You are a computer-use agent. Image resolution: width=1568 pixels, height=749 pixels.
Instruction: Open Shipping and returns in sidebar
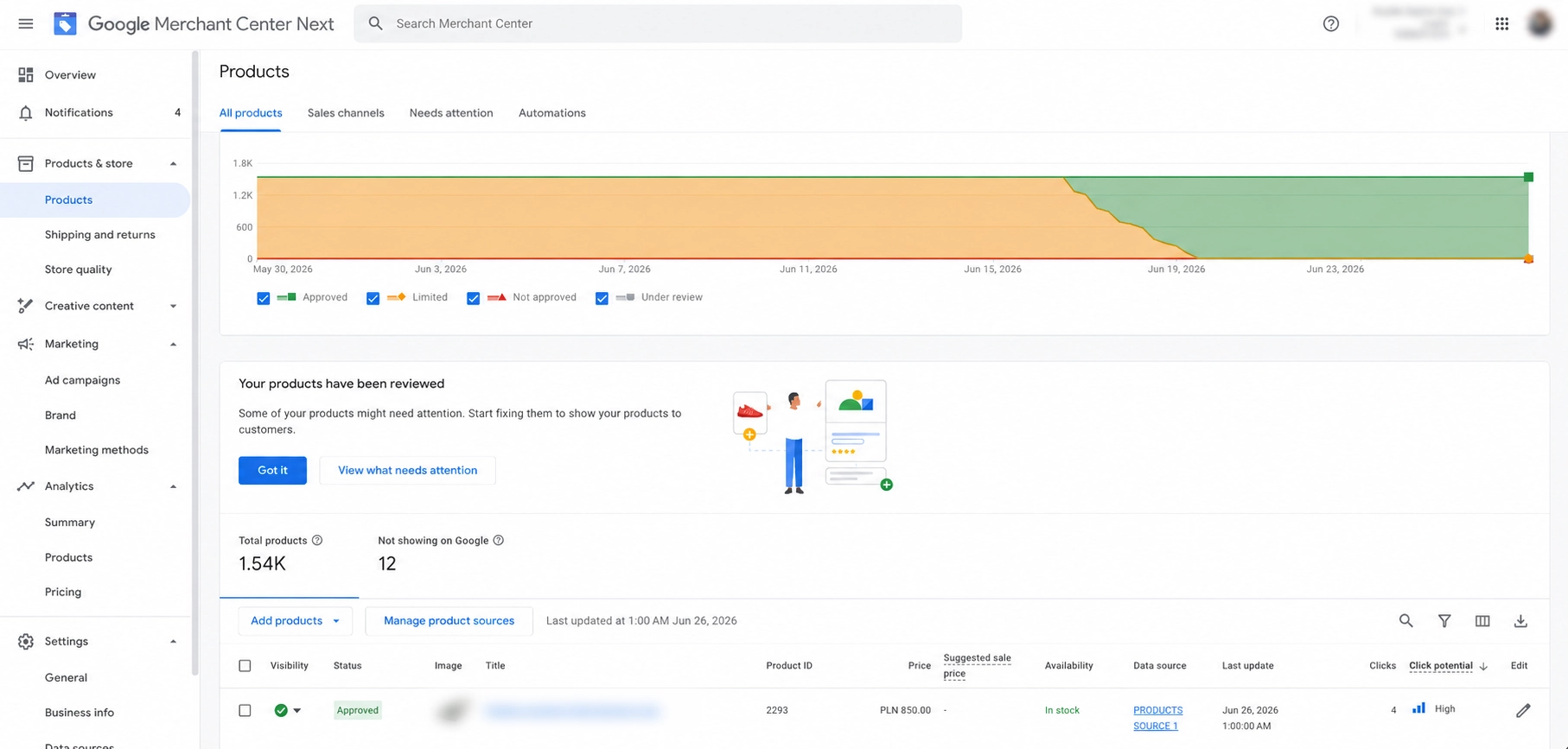pyautogui.click(x=99, y=235)
